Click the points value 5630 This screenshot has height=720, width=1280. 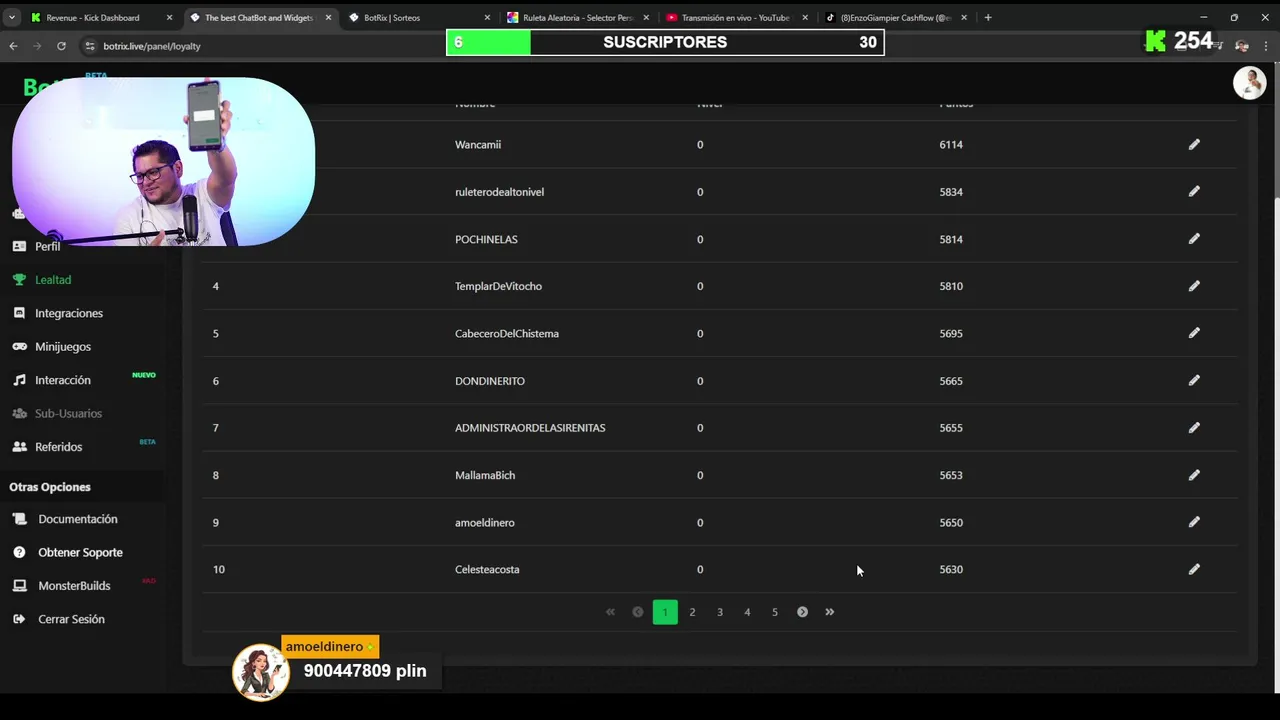pos(951,569)
